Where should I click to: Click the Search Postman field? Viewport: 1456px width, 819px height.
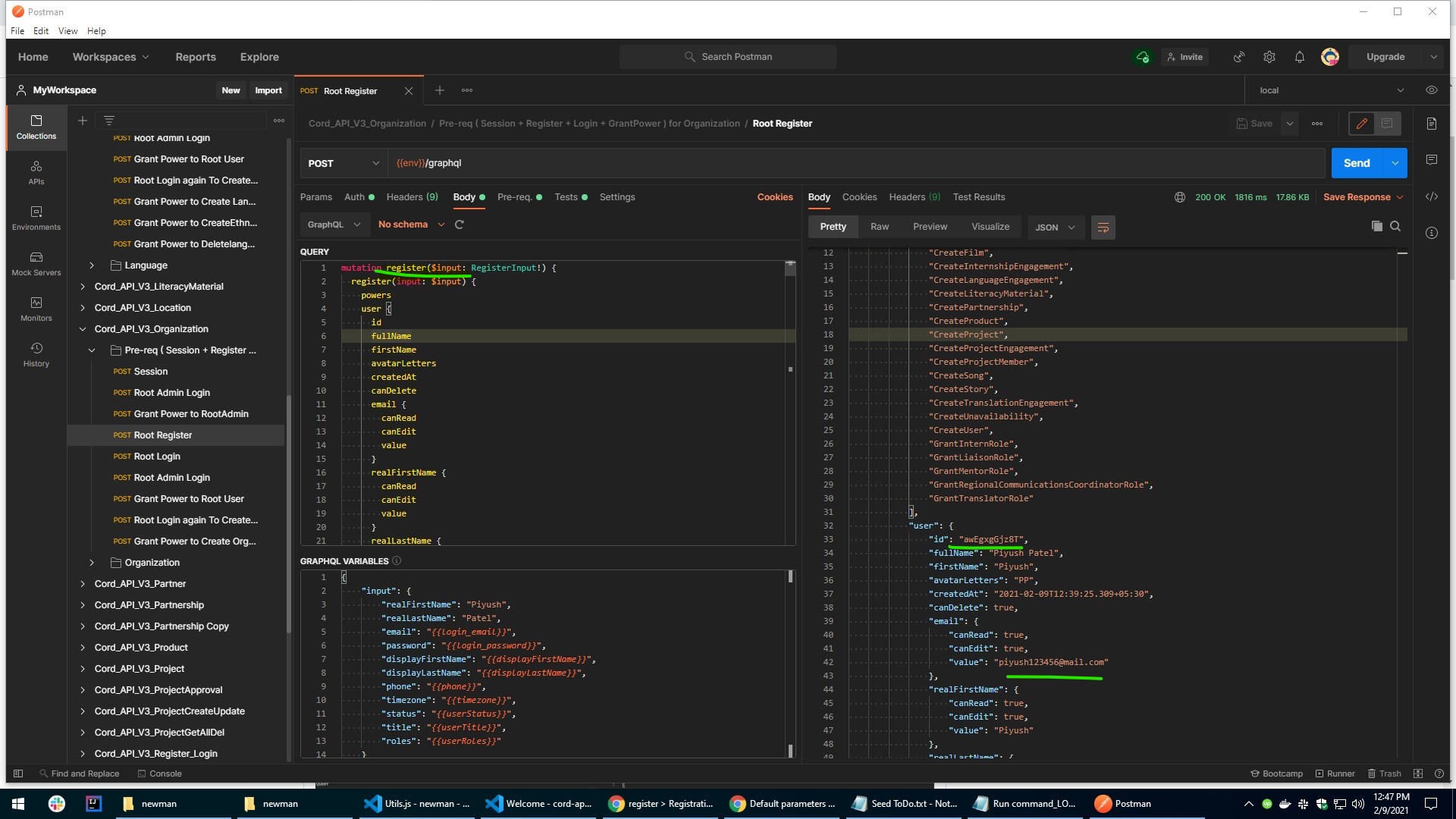pyautogui.click(x=728, y=57)
